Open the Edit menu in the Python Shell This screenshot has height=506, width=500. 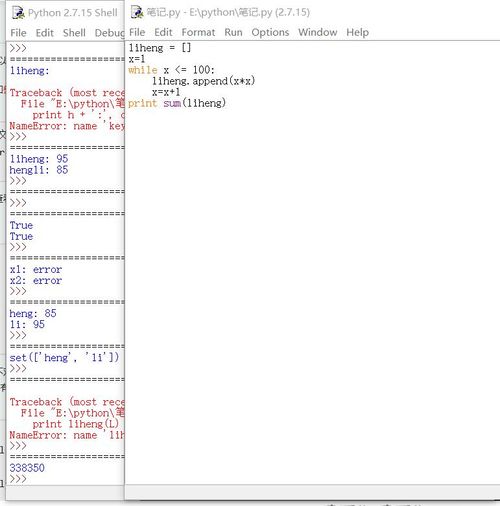[45, 33]
